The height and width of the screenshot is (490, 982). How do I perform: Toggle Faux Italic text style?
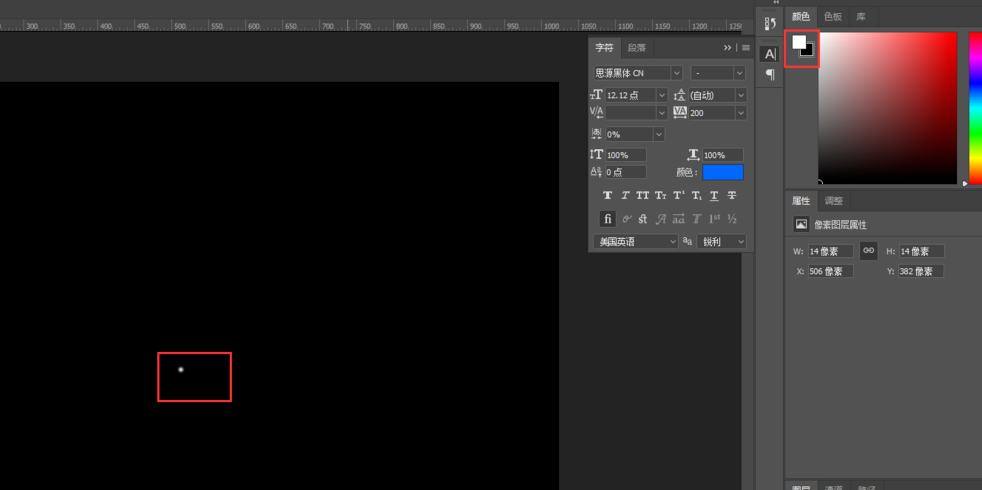tap(625, 196)
